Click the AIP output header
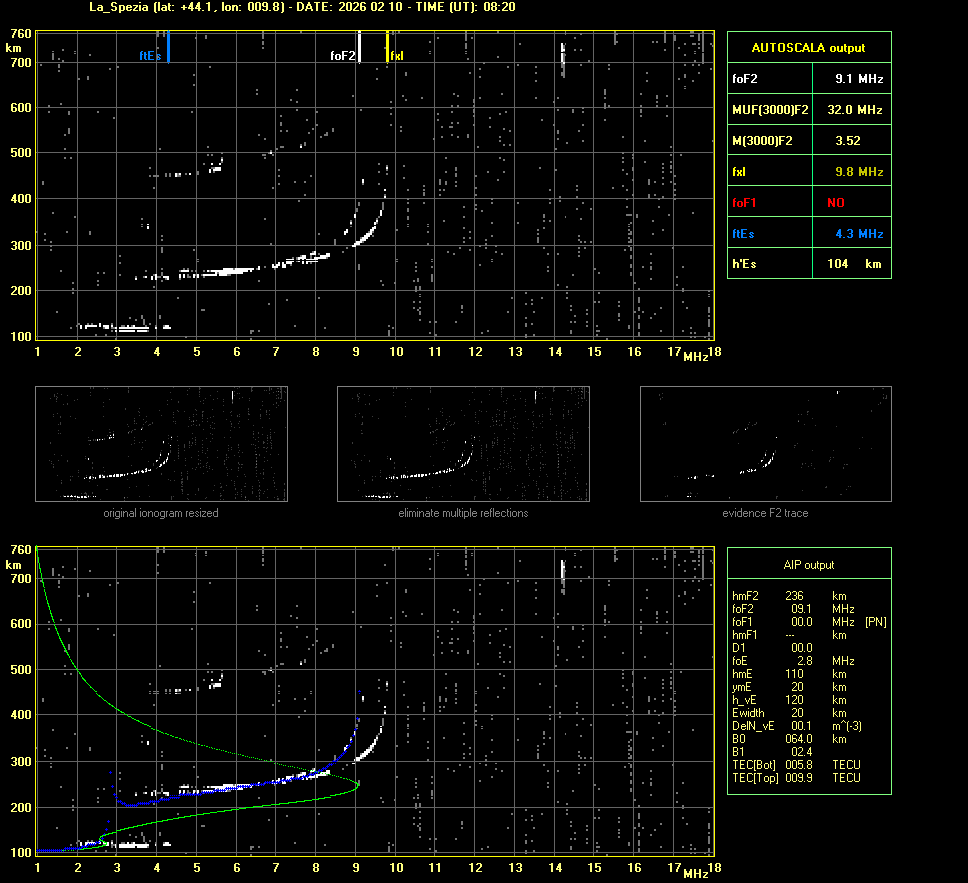The image size is (968, 883). point(808,565)
